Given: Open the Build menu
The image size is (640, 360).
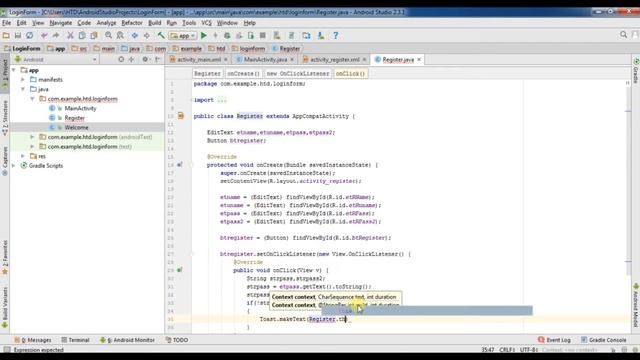Looking at the screenshot, I should tap(154, 23).
